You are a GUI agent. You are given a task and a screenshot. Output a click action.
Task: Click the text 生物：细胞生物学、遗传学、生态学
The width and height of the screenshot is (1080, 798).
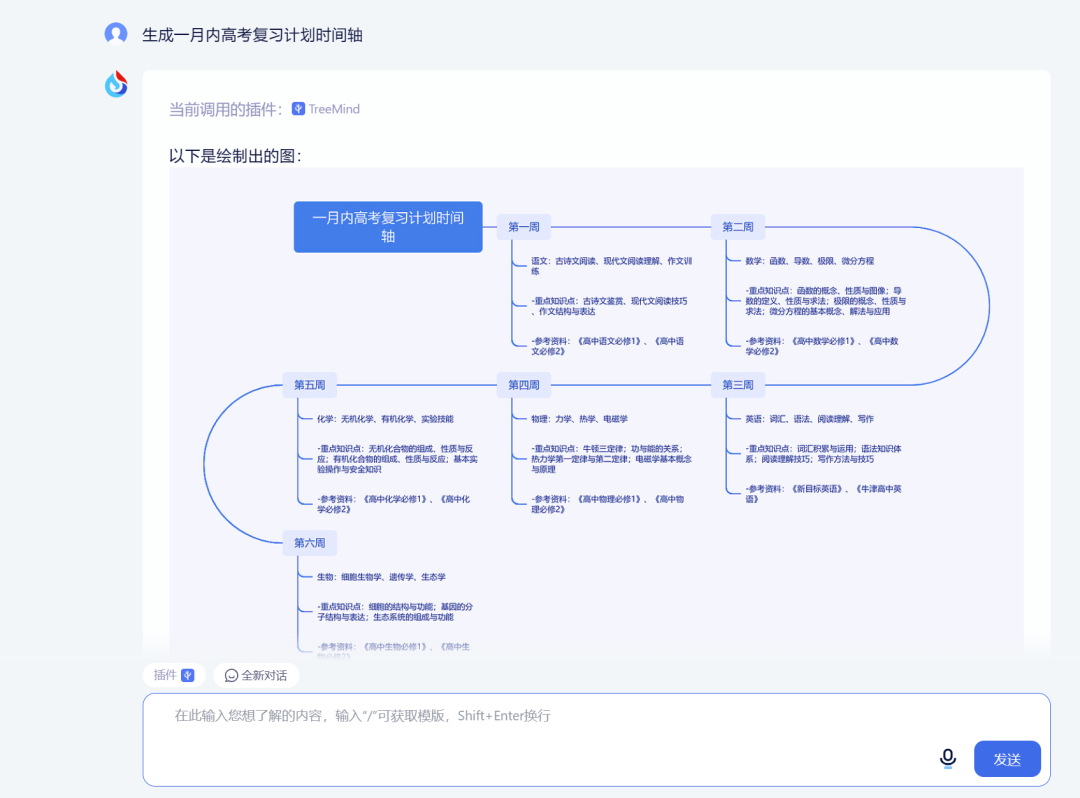pos(381,577)
